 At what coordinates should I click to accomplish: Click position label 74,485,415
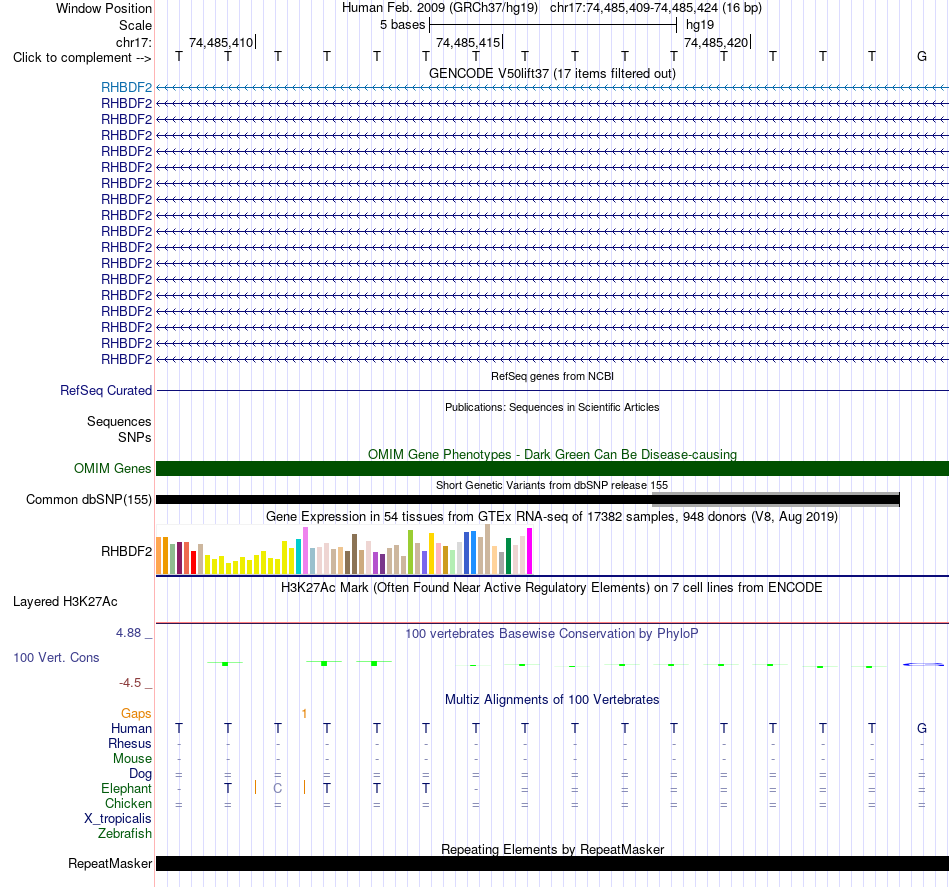click(468, 42)
